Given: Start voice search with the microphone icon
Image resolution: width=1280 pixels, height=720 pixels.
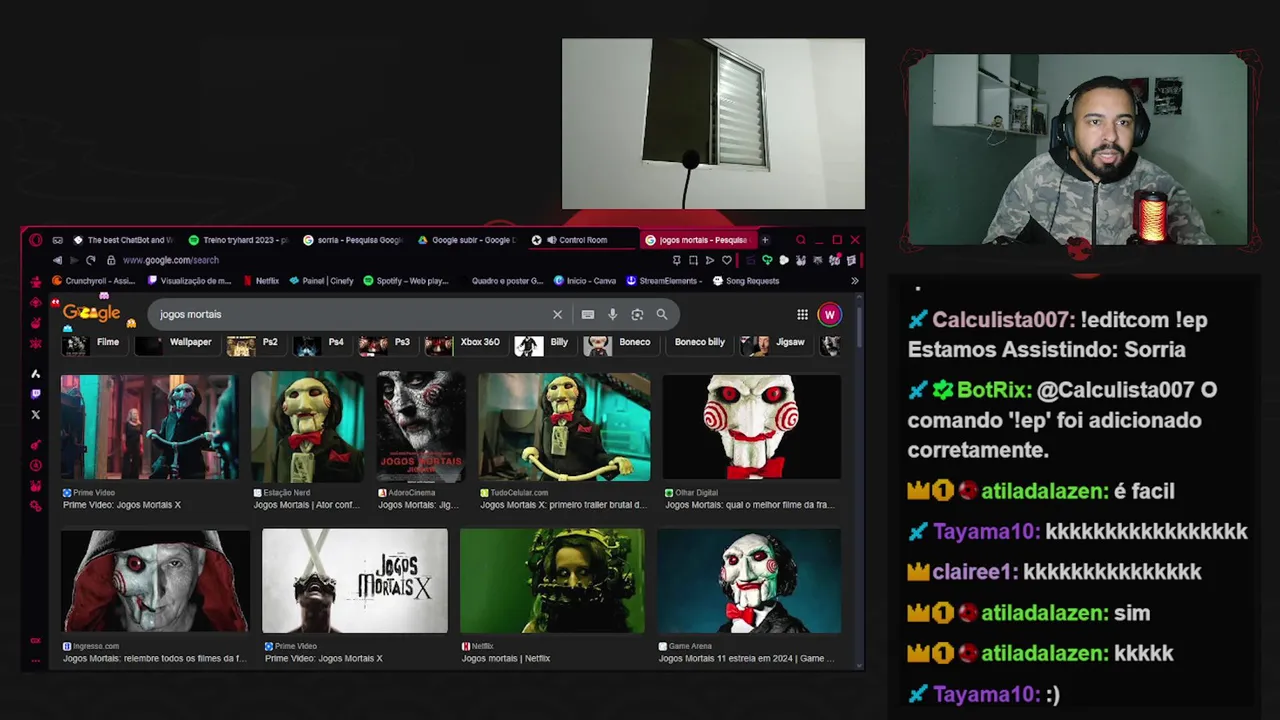Looking at the screenshot, I should [613, 314].
